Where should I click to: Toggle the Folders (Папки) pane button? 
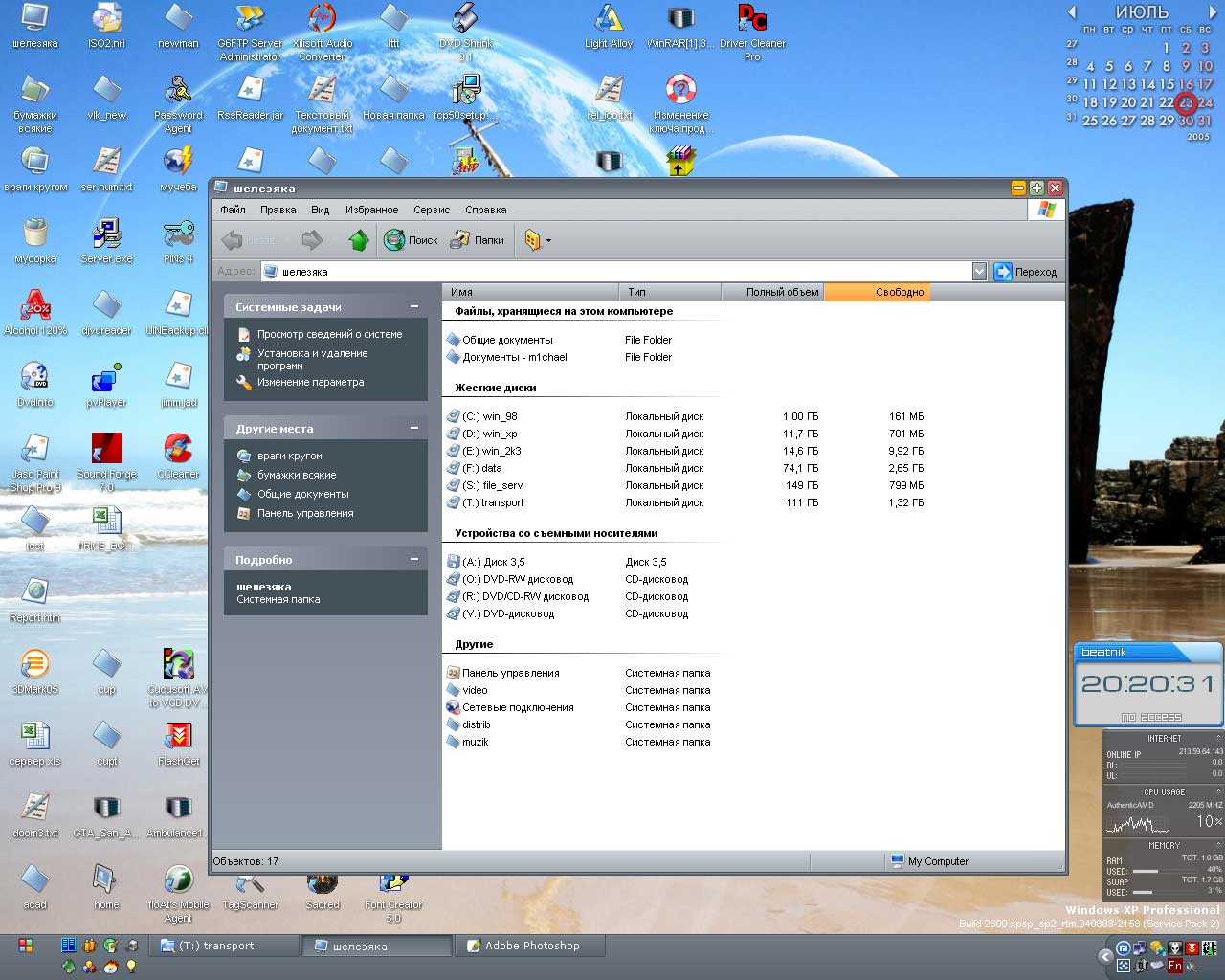click(478, 240)
